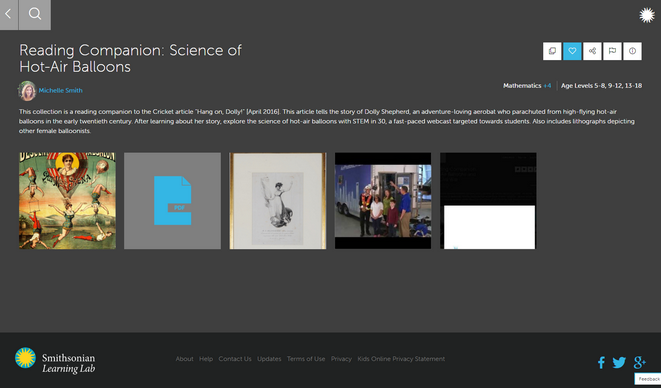Click the flag report icon

[x=612, y=51]
